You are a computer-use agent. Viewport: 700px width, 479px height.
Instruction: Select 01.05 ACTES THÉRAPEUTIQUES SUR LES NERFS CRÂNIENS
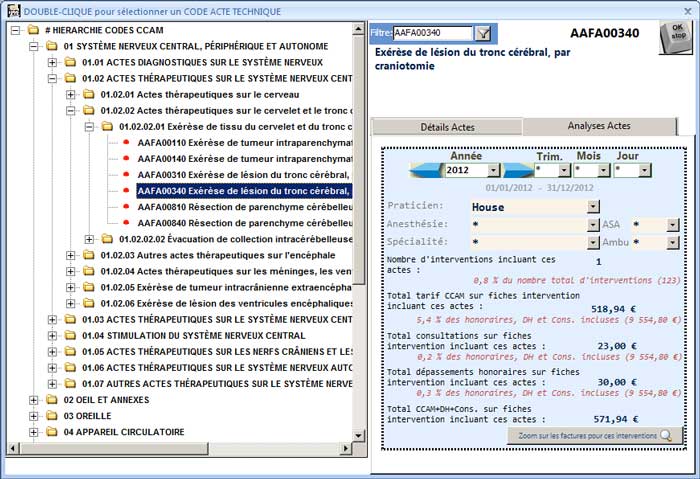pyautogui.click(x=217, y=352)
